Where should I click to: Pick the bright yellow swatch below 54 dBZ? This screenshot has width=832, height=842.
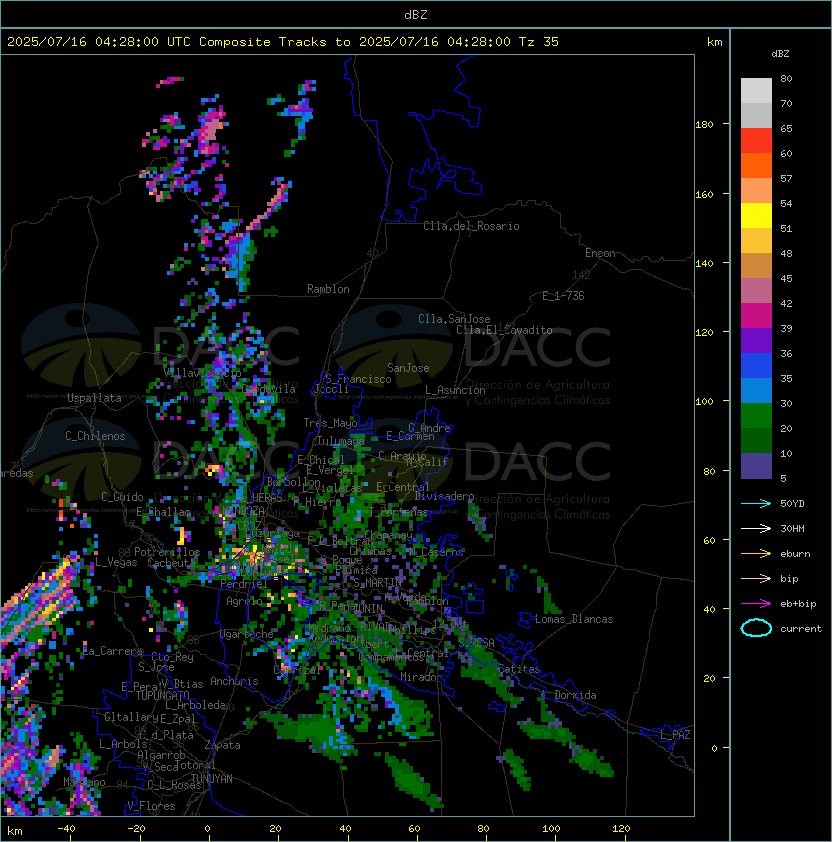[x=756, y=216]
